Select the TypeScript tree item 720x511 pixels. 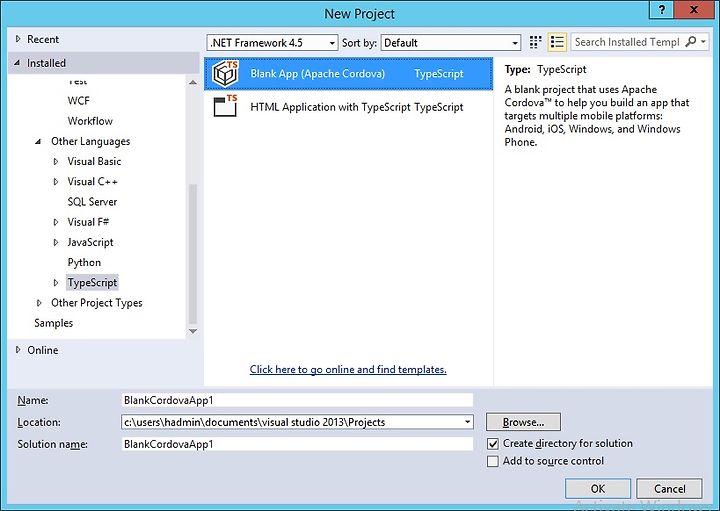point(92,282)
